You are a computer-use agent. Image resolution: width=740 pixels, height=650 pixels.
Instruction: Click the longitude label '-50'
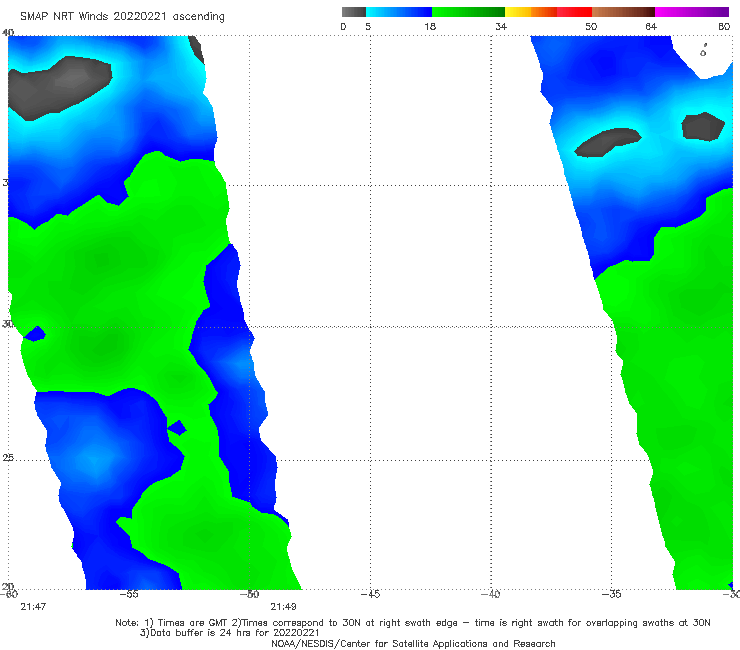(x=250, y=594)
